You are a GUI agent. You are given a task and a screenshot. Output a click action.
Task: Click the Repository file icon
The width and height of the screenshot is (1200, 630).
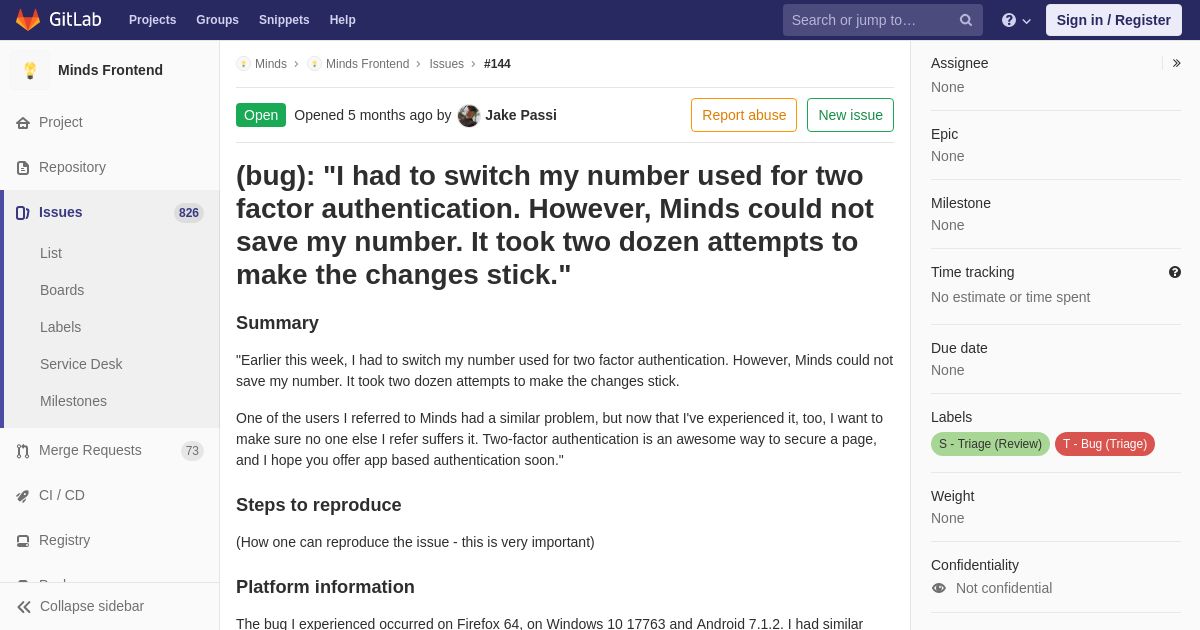click(23, 168)
